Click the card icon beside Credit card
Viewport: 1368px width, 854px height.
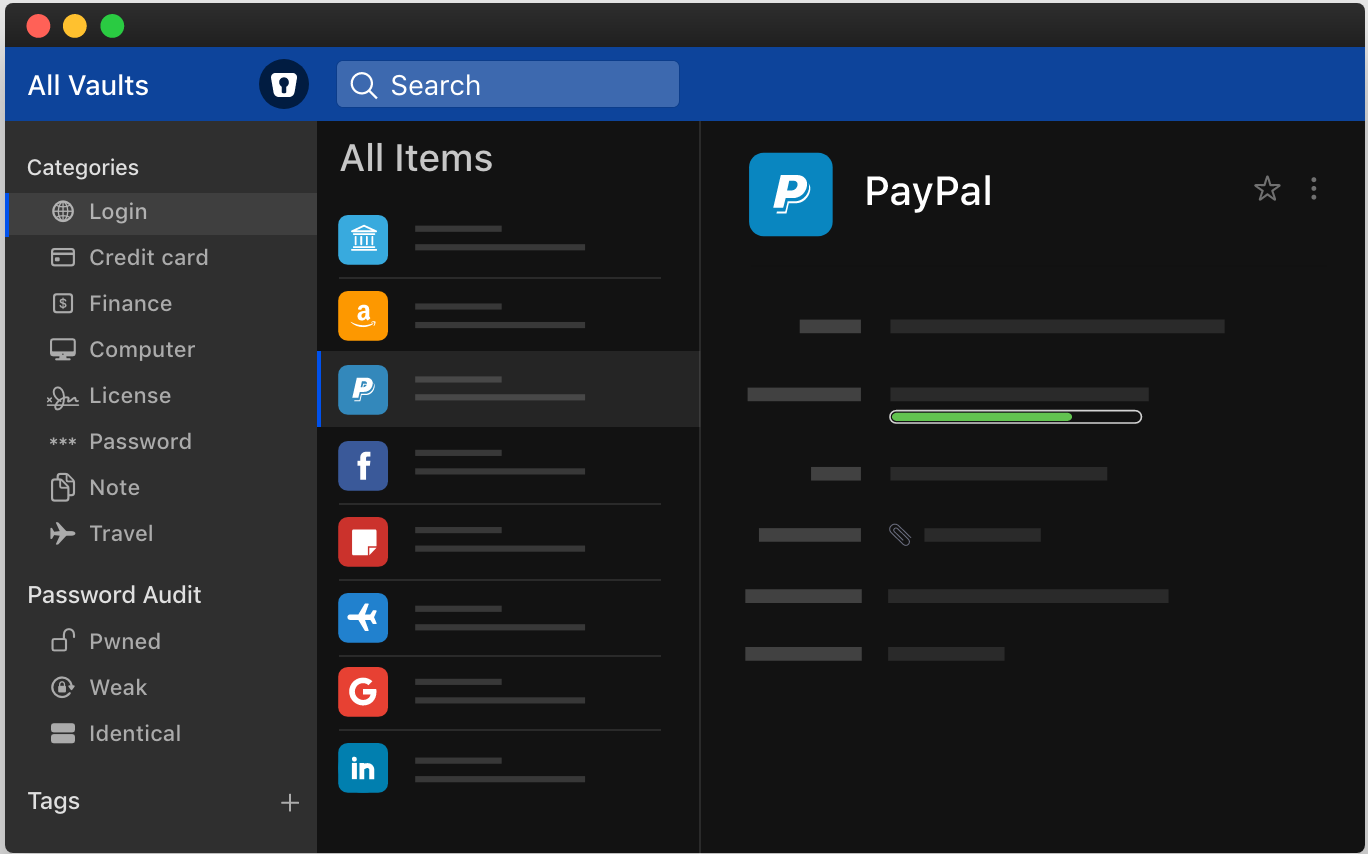[x=63, y=258]
